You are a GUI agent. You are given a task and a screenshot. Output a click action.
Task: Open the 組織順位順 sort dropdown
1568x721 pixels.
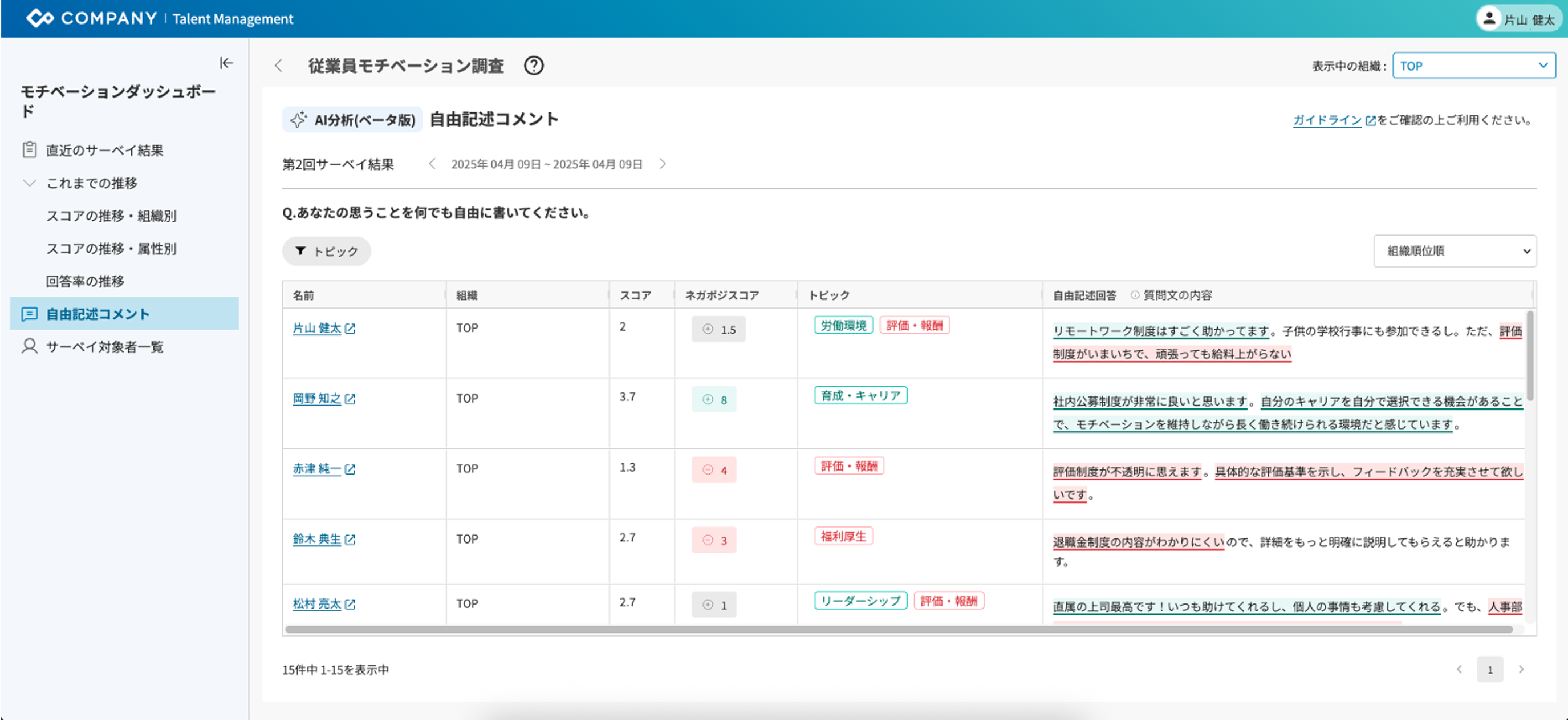(1455, 251)
